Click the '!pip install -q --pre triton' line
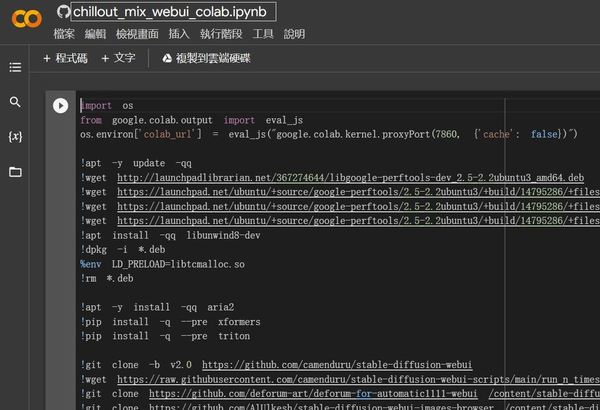 coord(165,336)
